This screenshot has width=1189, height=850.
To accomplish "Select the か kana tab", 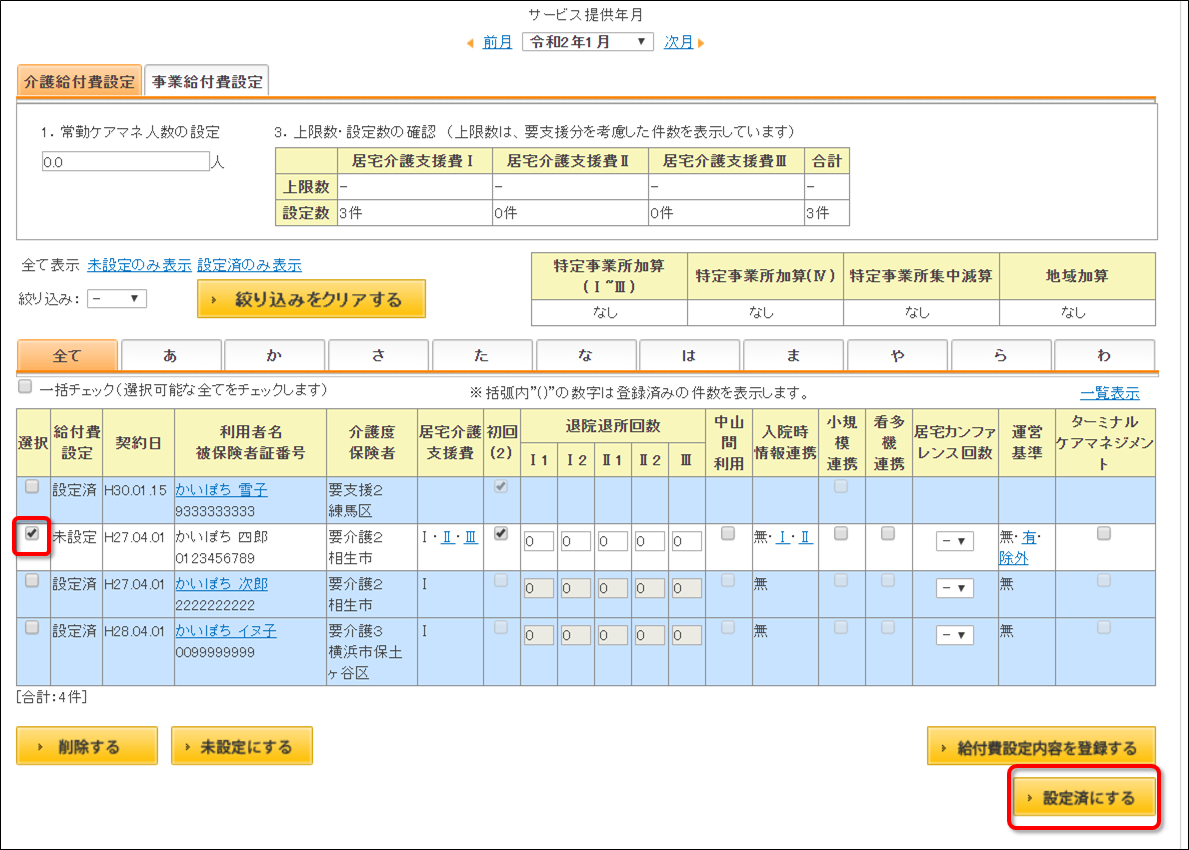I will [275, 356].
